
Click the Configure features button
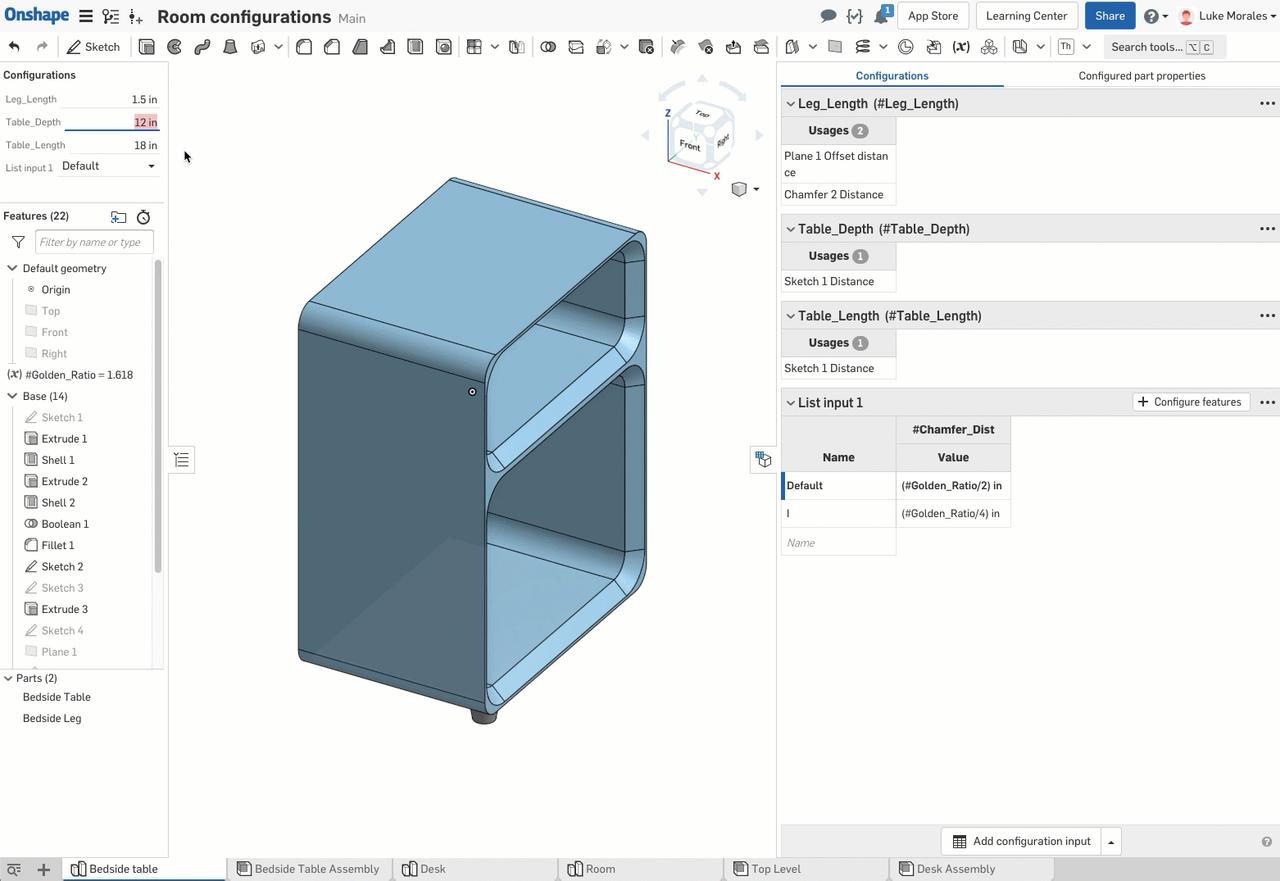pyautogui.click(x=1190, y=401)
